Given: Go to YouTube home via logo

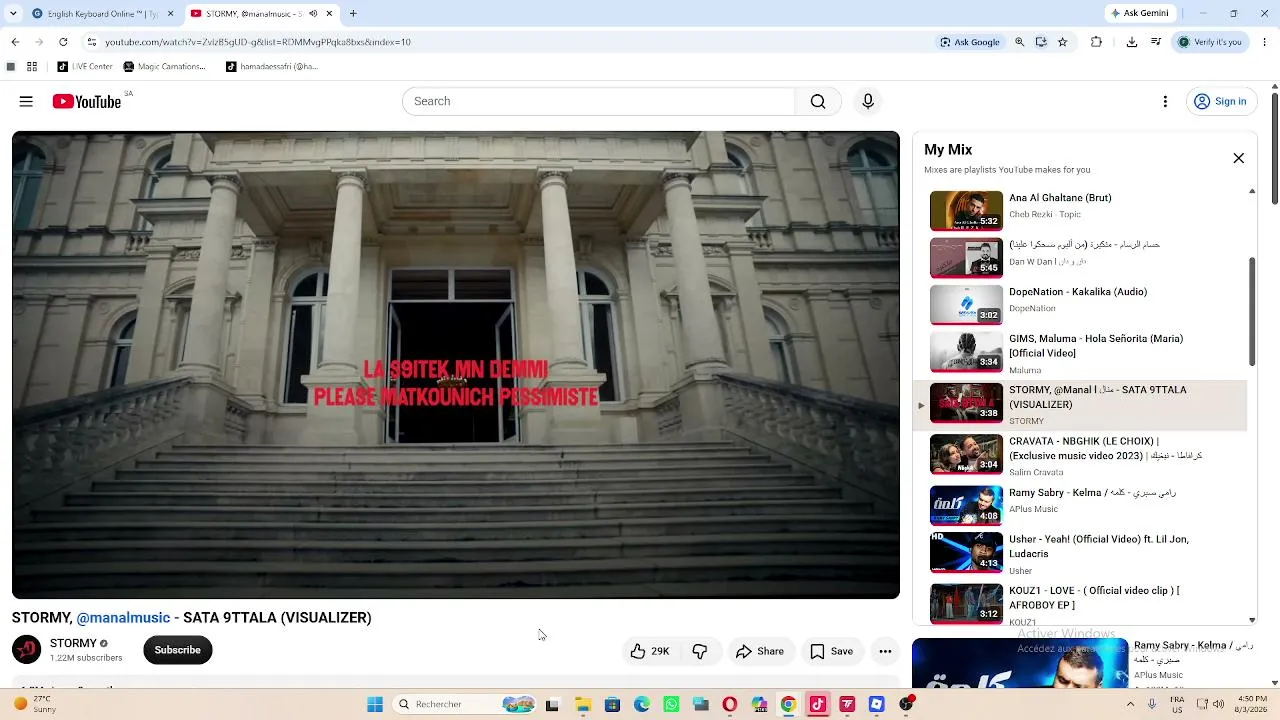Looking at the screenshot, I should click(86, 101).
